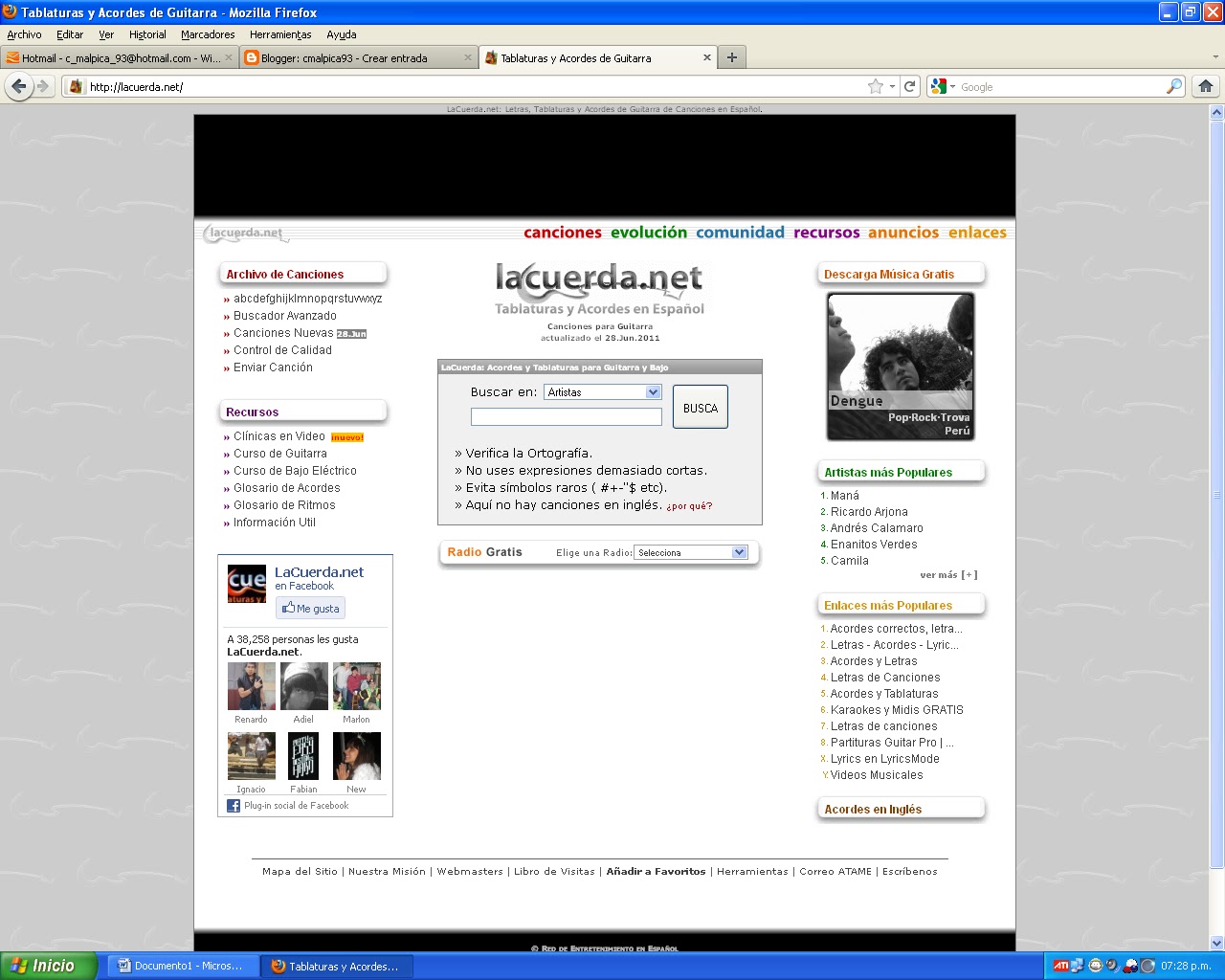This screenshot has height=980, width=1225.
Task: Open the Editar menu
Action: pyautogui.click(x=70, y=34)
